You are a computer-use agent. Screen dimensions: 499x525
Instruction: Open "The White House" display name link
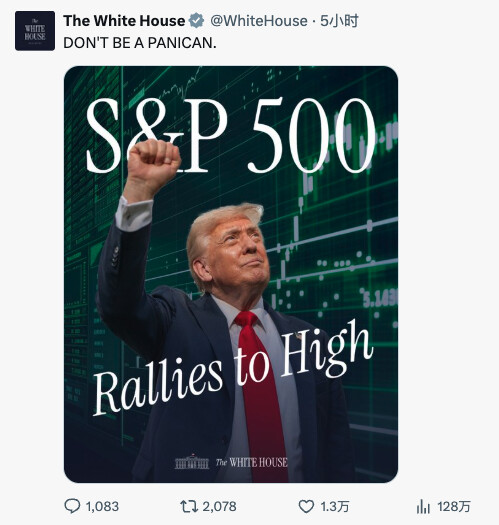click(124, 21)
